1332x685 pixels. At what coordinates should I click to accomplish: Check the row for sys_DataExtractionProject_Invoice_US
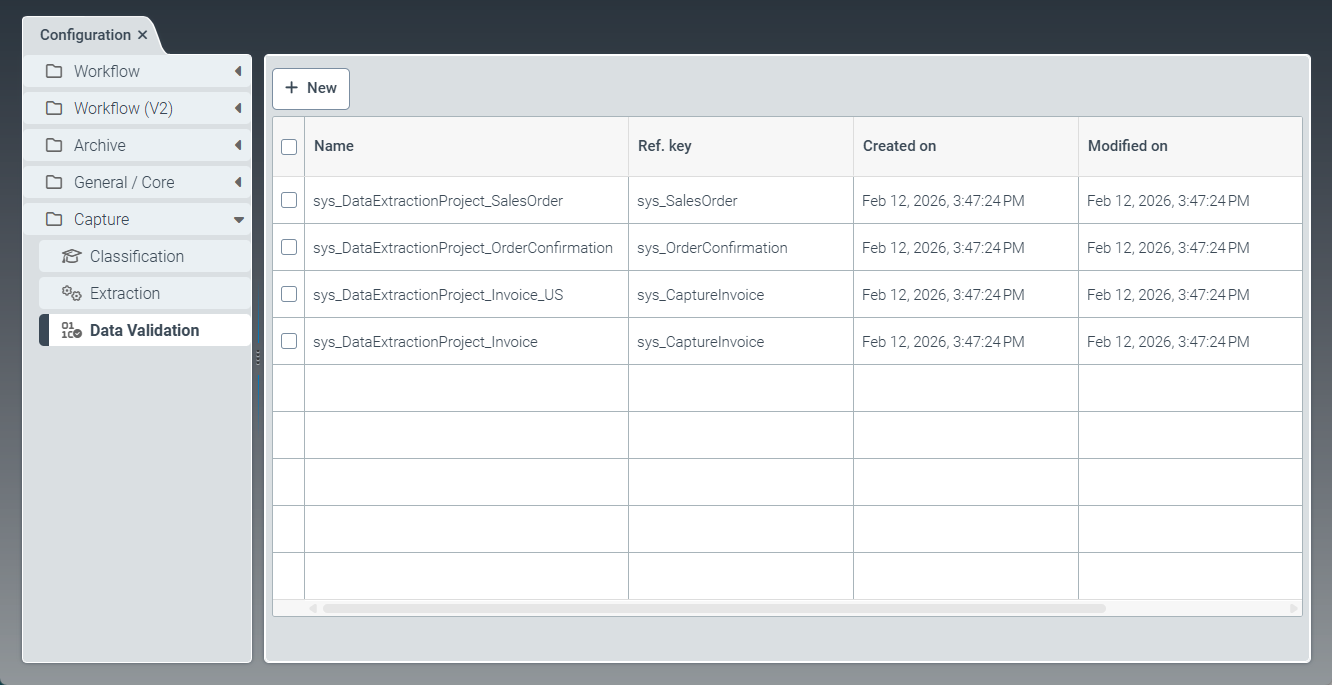288,294
